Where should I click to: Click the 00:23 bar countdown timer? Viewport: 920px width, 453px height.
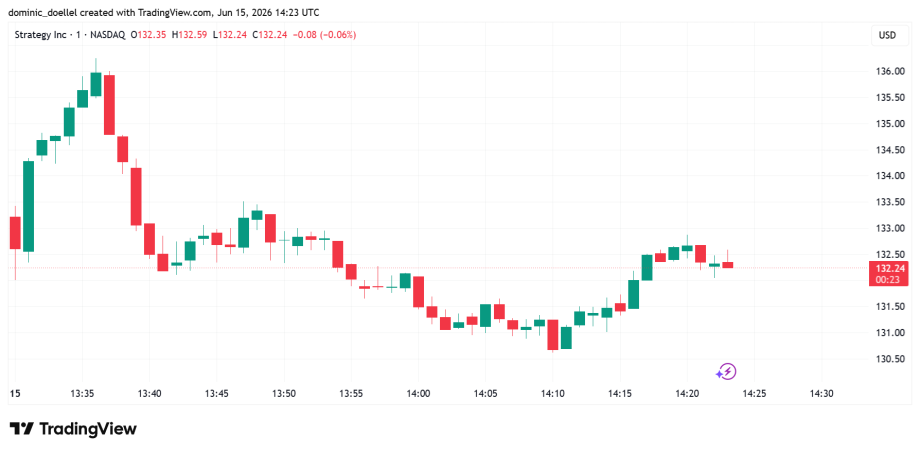[888, 280]
